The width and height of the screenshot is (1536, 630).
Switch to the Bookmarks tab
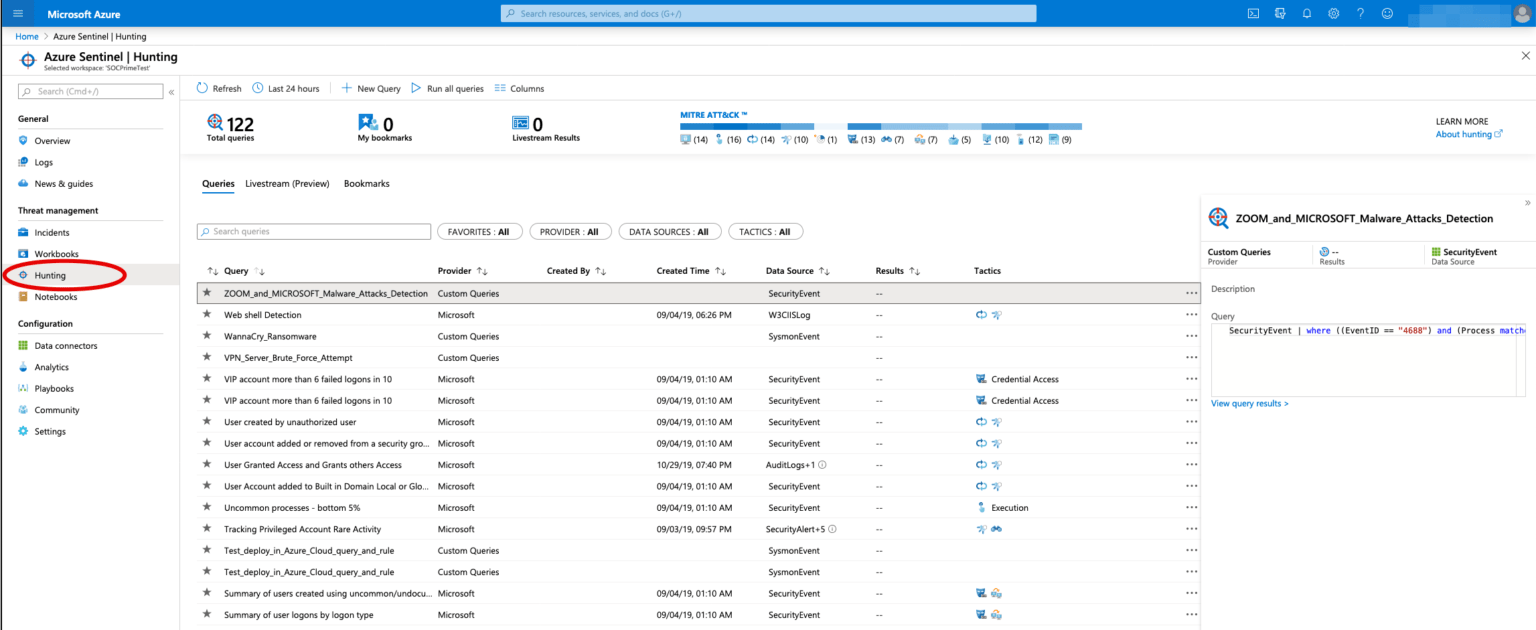pyautogui.click(x=368, y=183)
